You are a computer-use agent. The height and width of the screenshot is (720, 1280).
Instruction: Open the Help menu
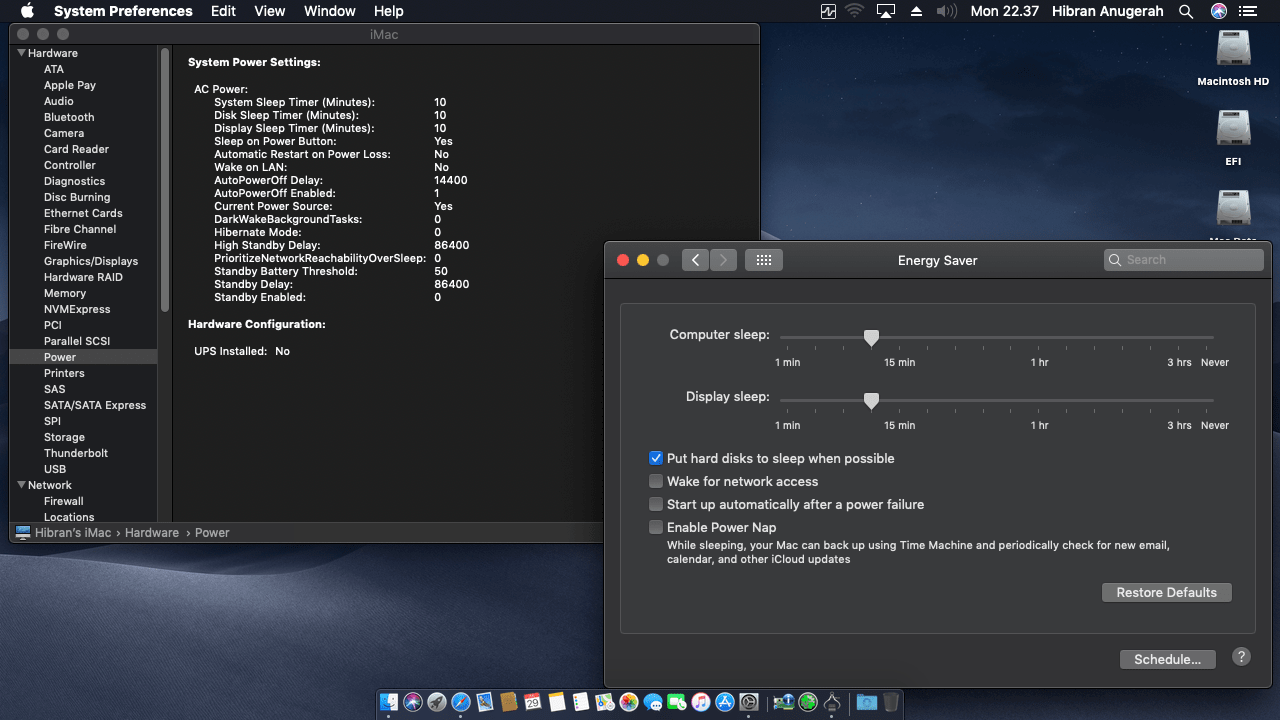388,11
